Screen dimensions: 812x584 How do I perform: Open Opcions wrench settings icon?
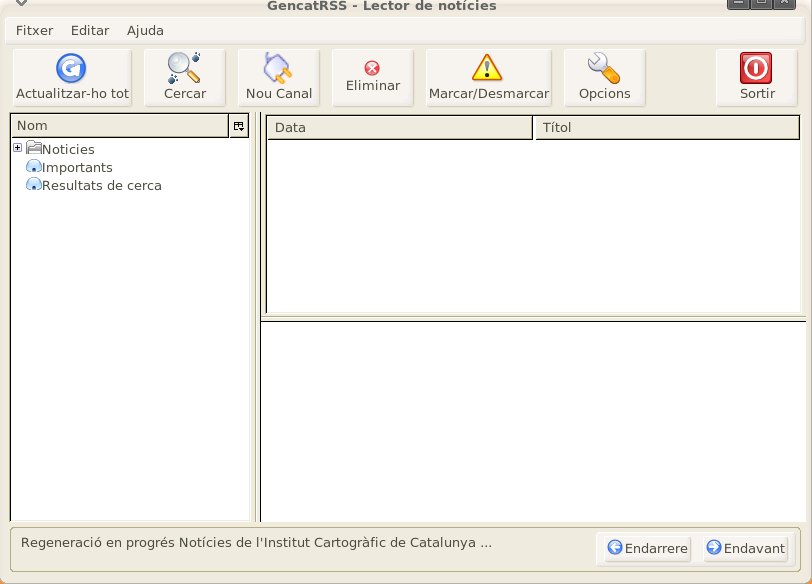604,68
